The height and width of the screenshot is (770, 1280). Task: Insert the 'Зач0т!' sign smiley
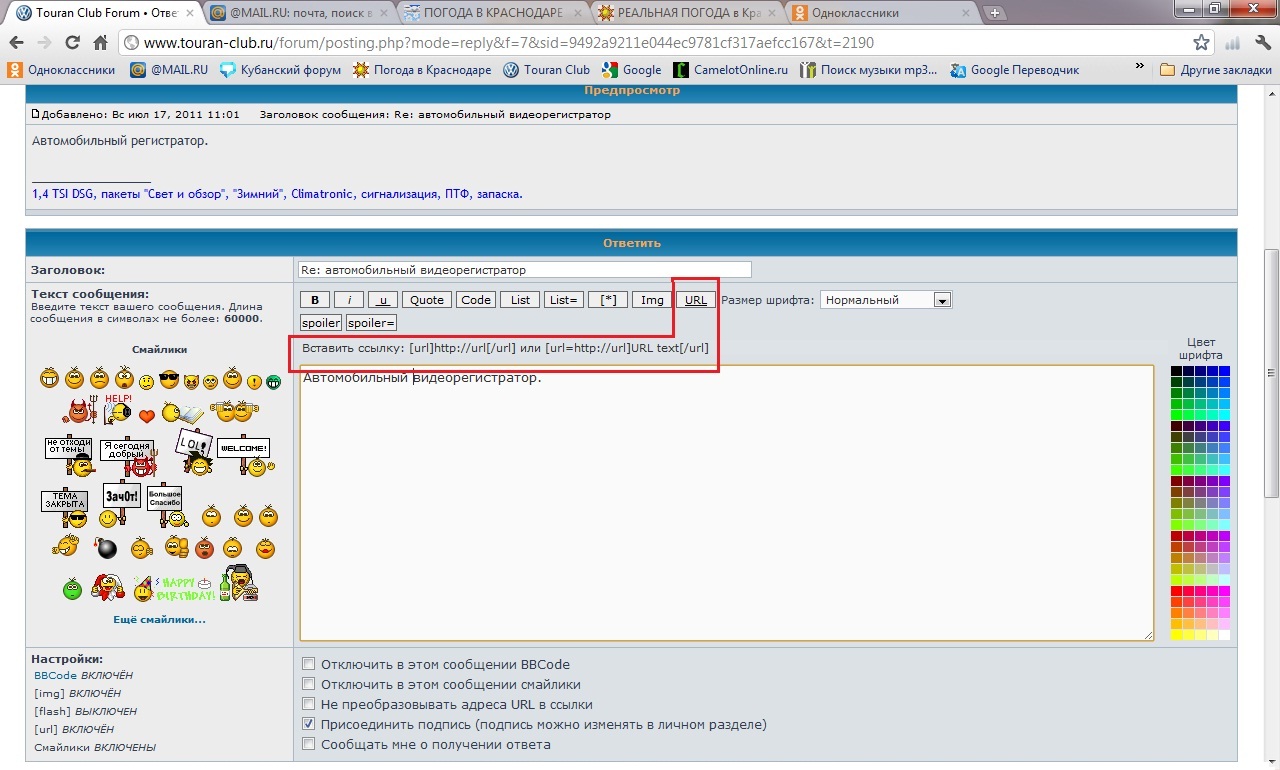click(121, 505)
